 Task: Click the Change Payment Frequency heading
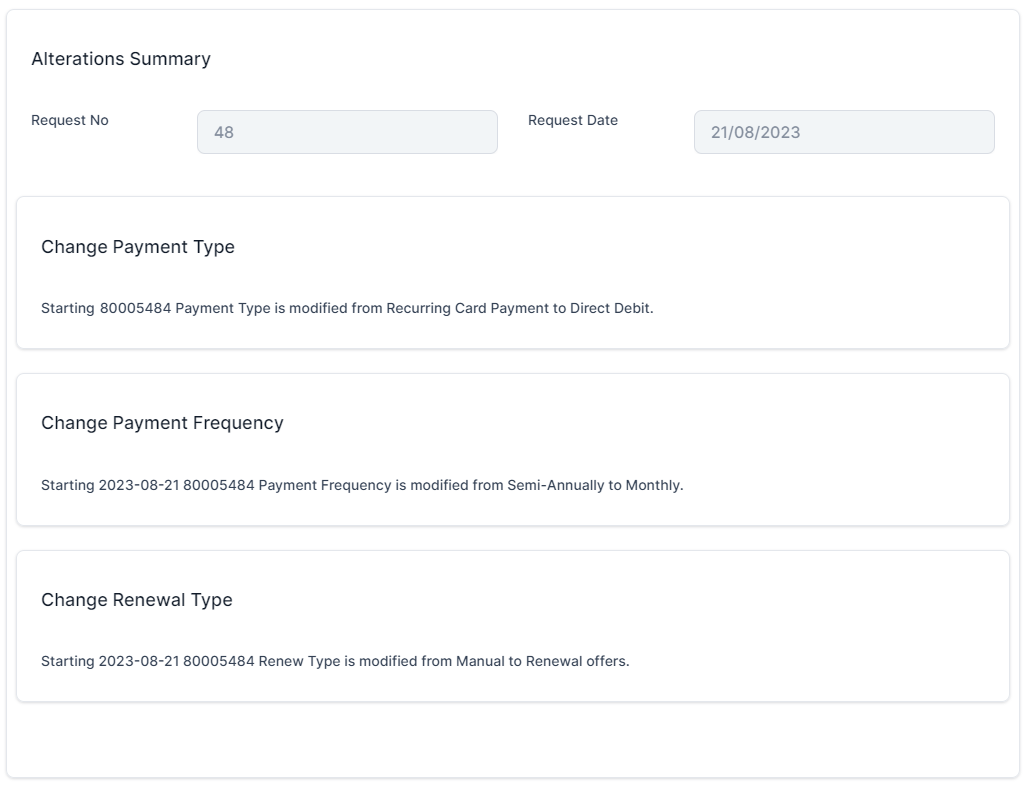pyautogui.click(x=162, y=423)
